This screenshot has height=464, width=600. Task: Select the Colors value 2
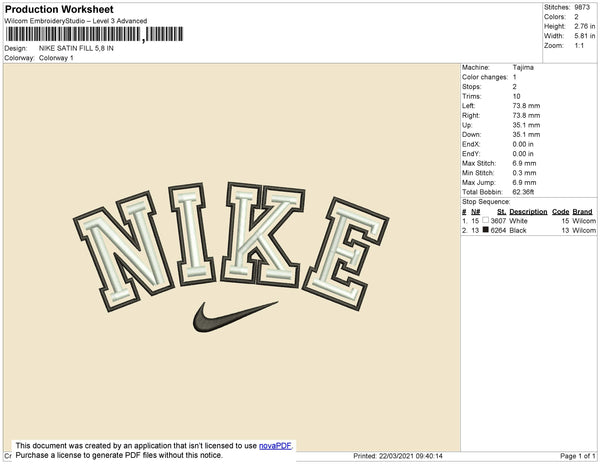tap(576, 17)
